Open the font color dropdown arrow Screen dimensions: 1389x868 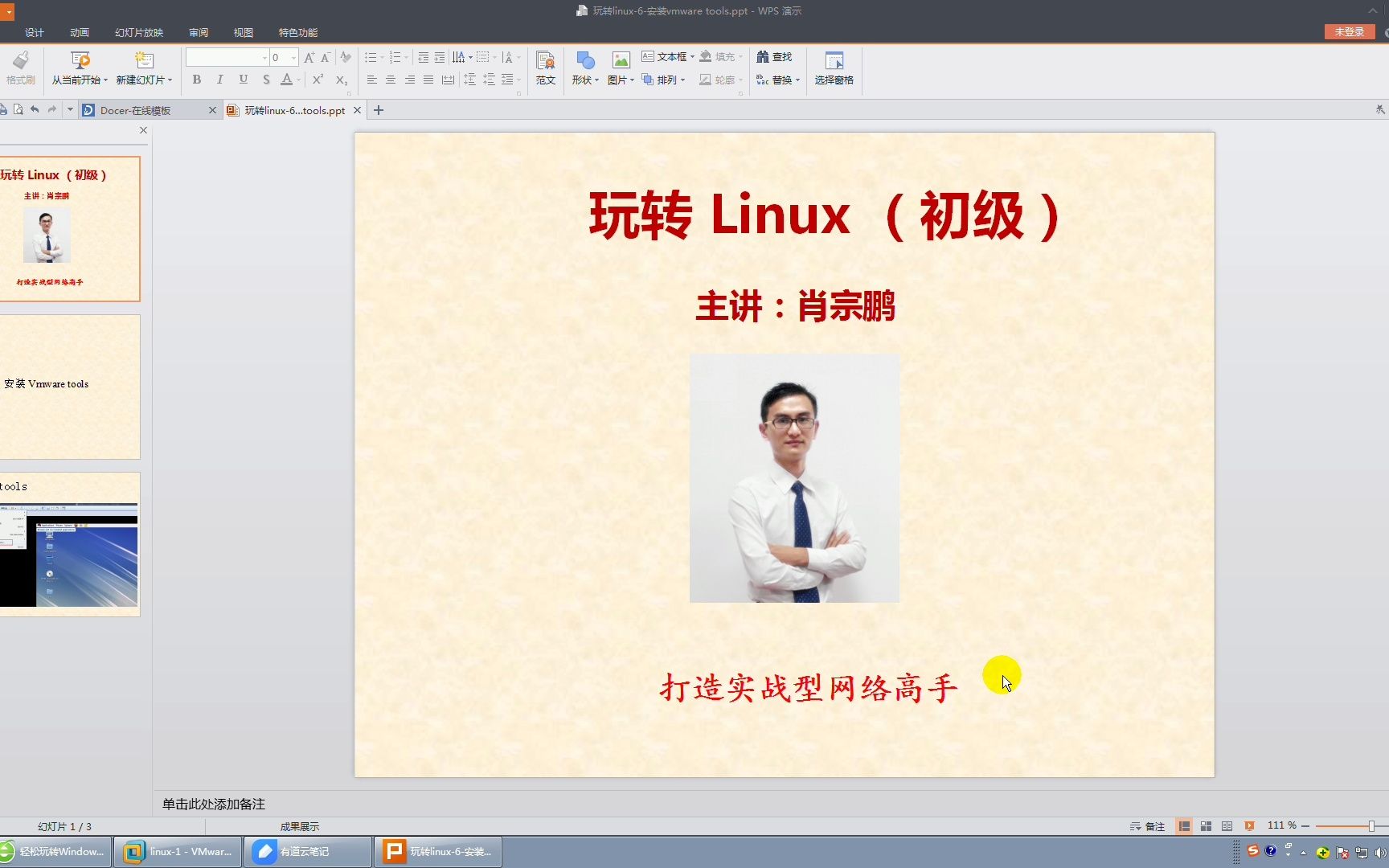(x=298, y=80)
